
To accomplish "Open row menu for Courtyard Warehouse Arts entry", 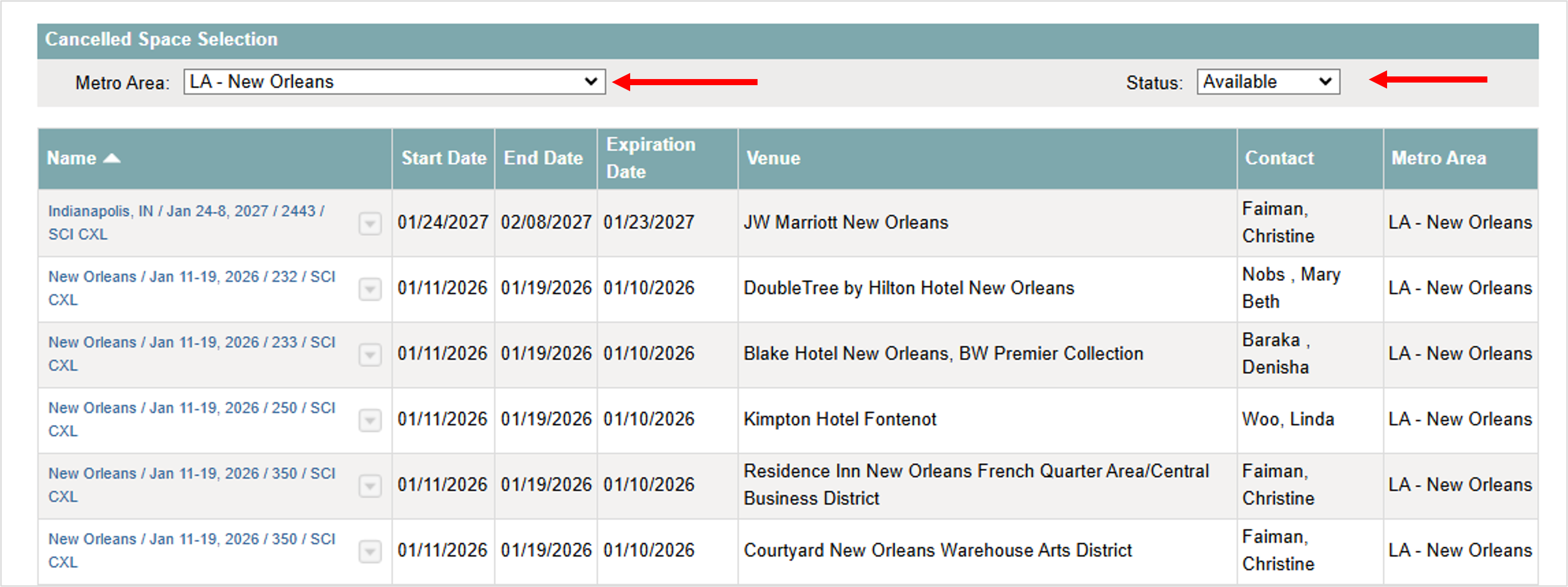I will tap(369, 552).
